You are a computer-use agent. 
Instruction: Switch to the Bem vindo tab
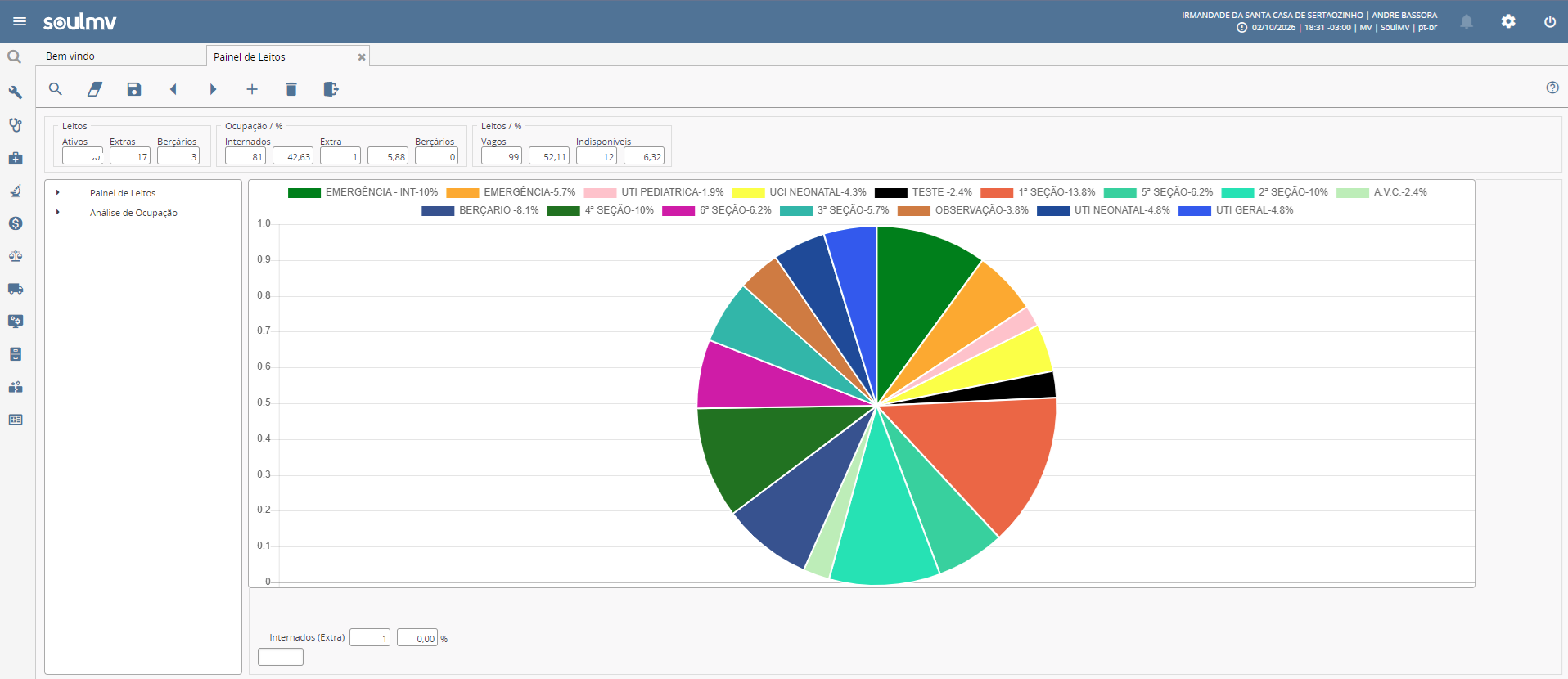(70, 56)
